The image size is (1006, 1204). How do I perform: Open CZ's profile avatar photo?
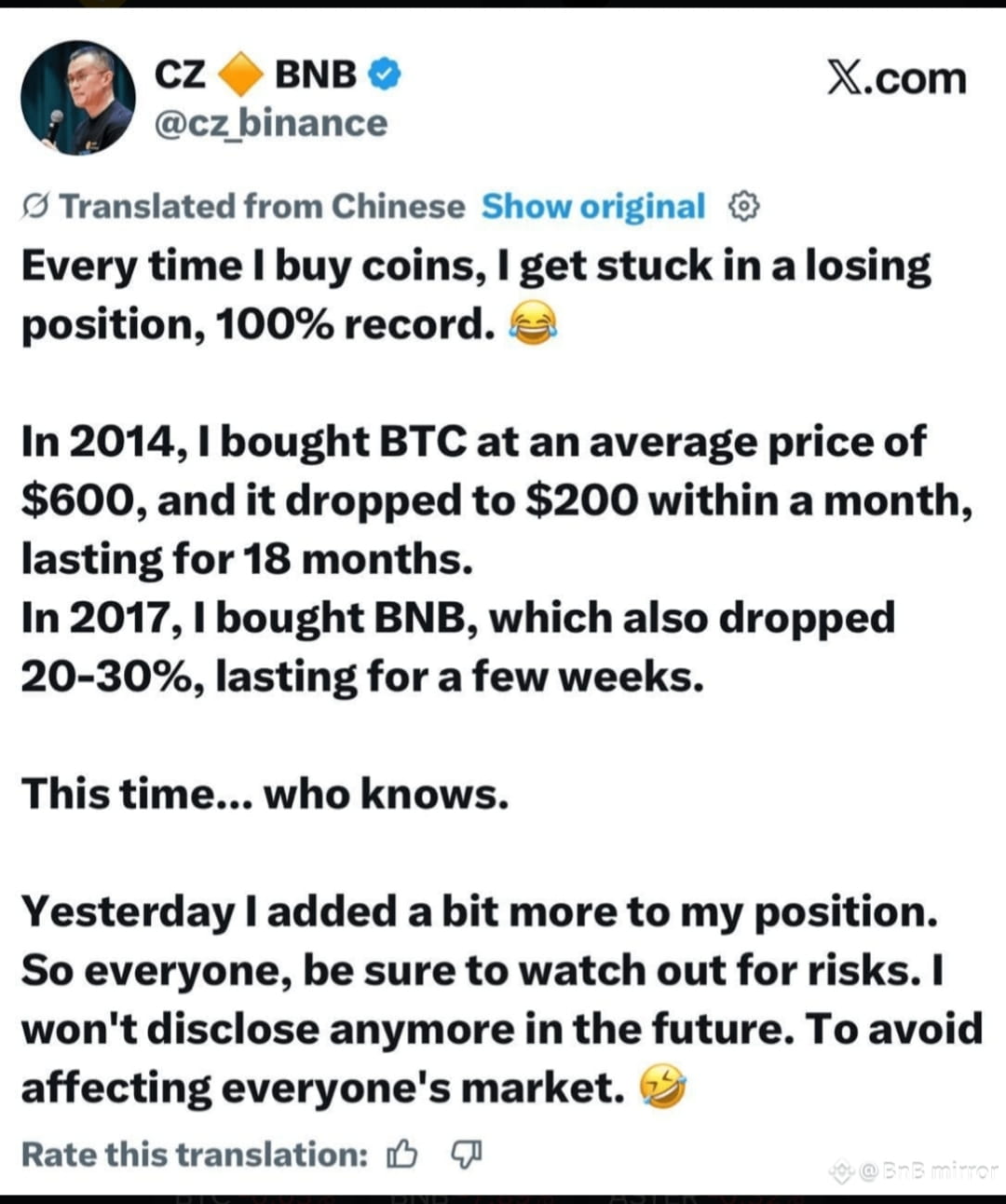(x=78, y=98)
